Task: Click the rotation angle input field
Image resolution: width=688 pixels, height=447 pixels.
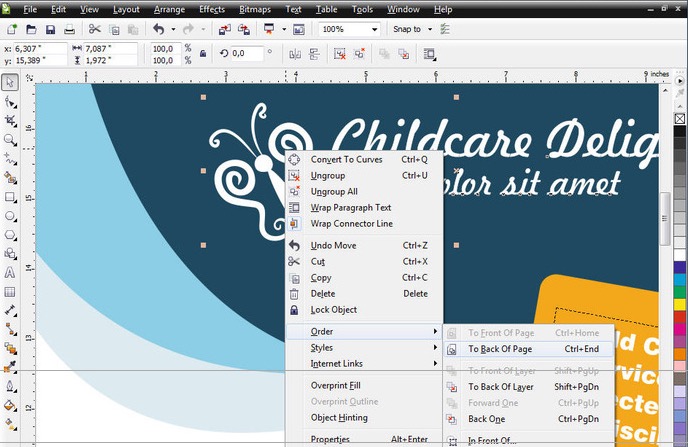Action: coord(245,54)
